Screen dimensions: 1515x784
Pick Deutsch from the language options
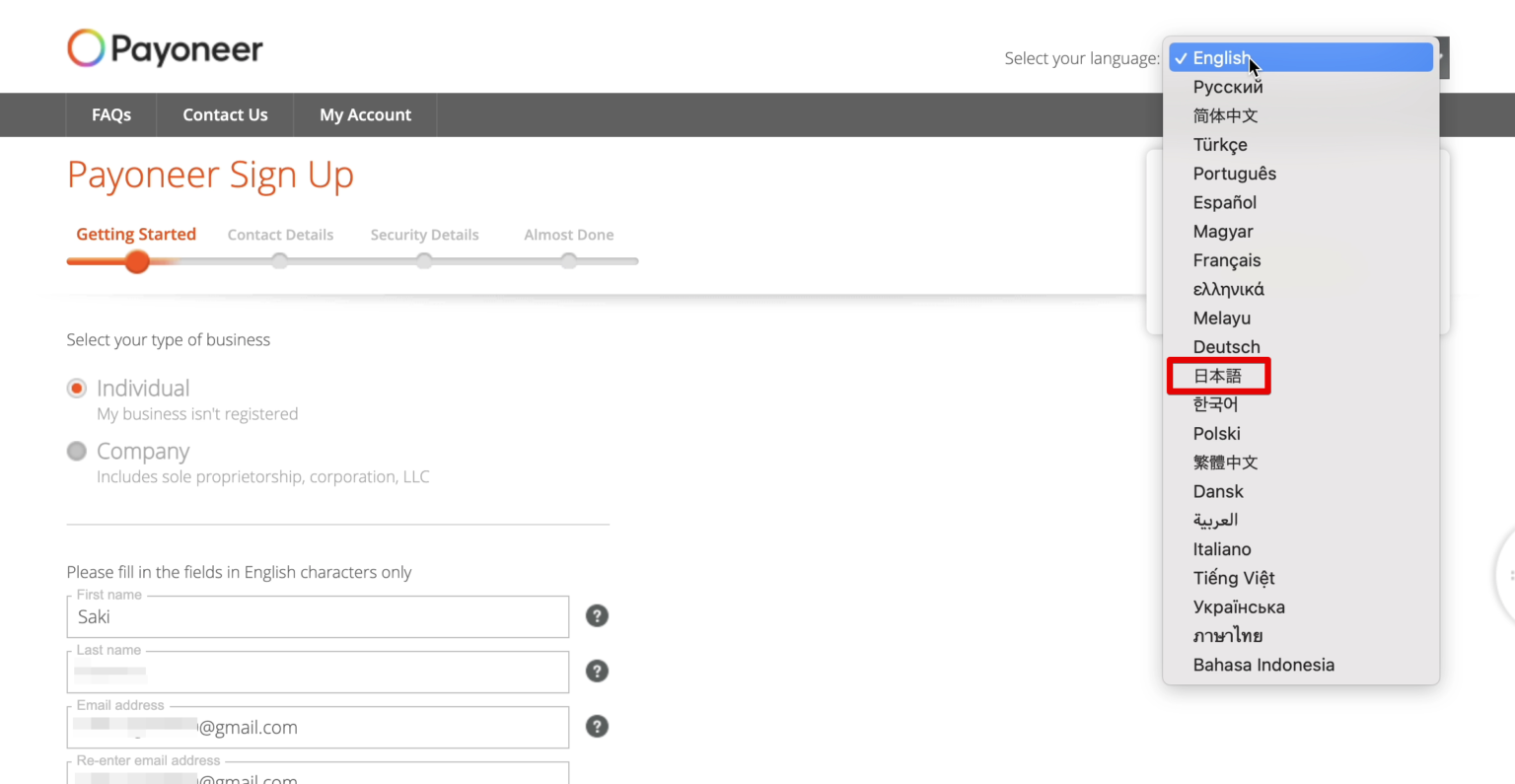click(x=1301, y=347)
